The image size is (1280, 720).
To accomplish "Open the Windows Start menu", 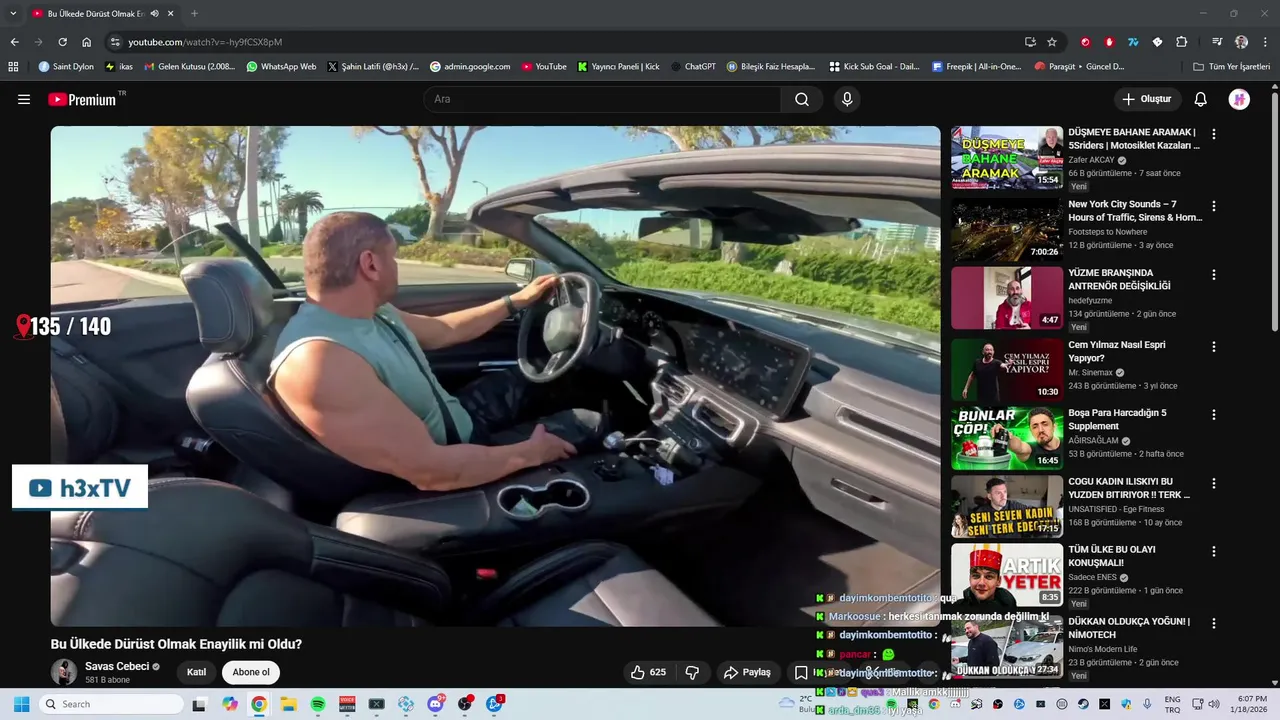I will click(x=21, y=704).
